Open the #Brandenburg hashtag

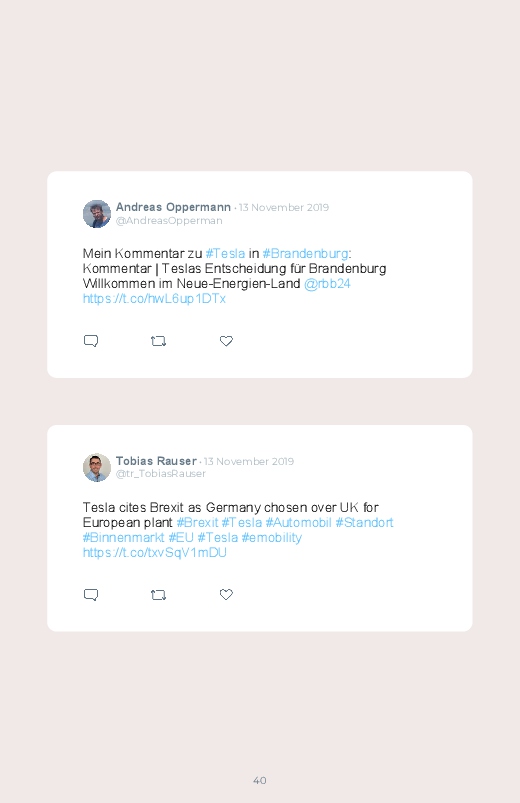click(x=305, y=253)
